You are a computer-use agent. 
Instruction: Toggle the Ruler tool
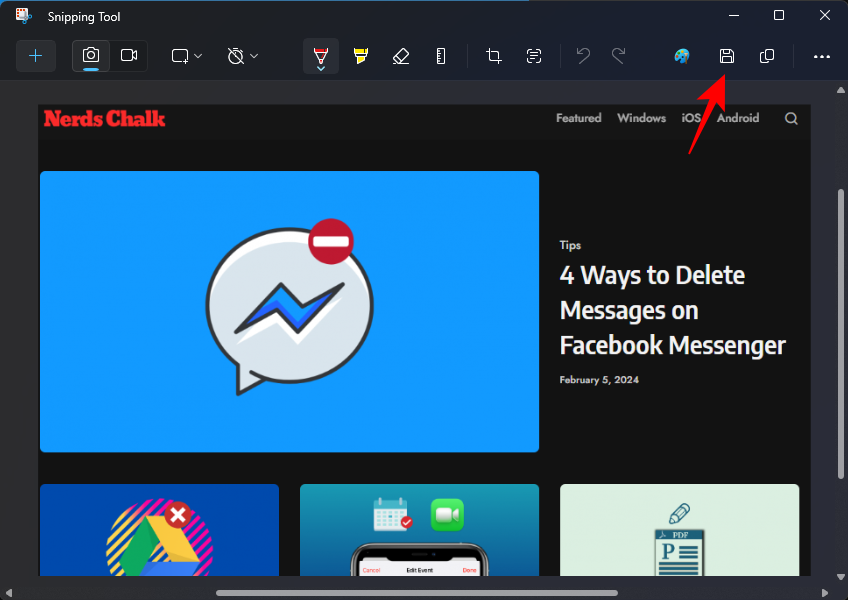click(x=441, y=56)
